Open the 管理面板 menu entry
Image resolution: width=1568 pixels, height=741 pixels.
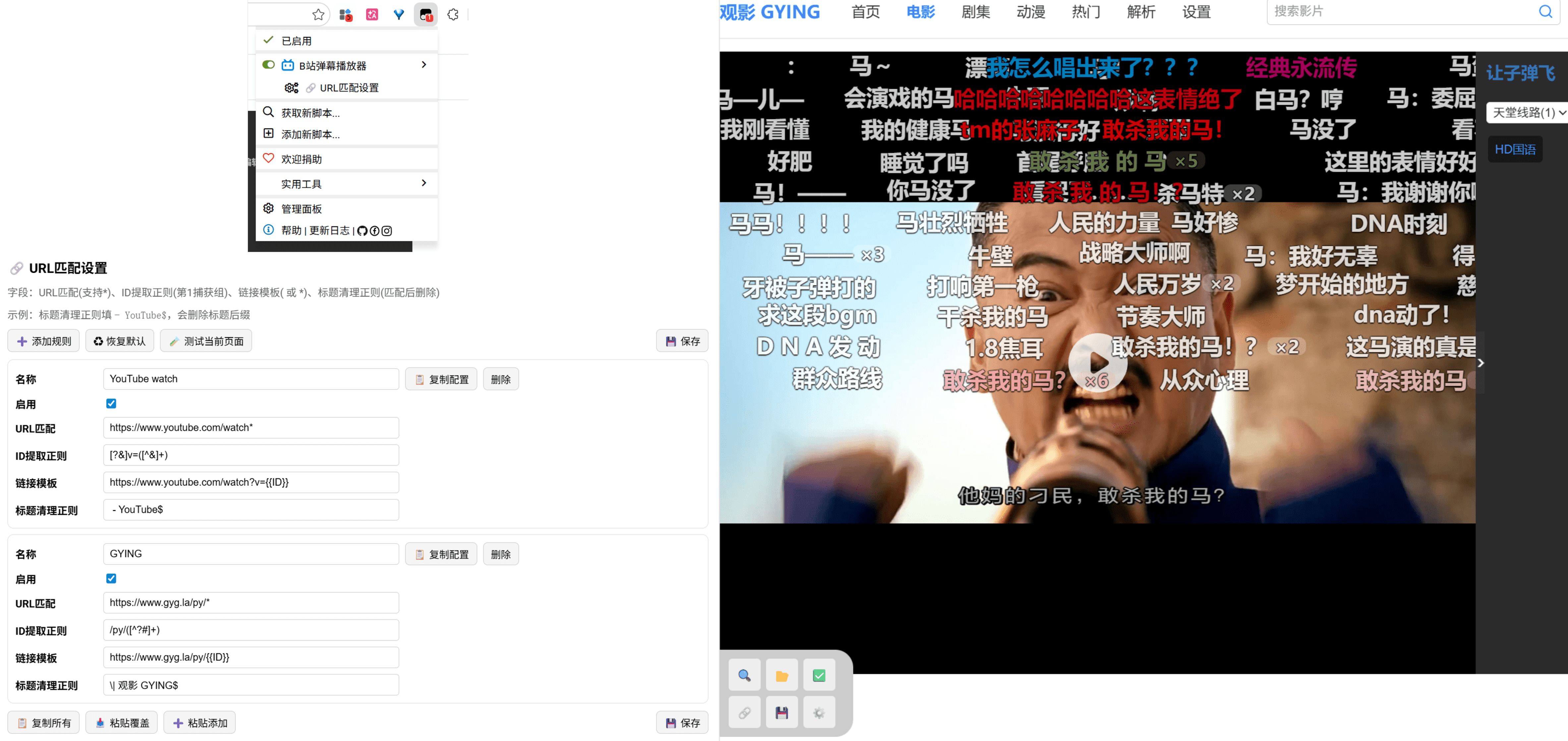301,209
